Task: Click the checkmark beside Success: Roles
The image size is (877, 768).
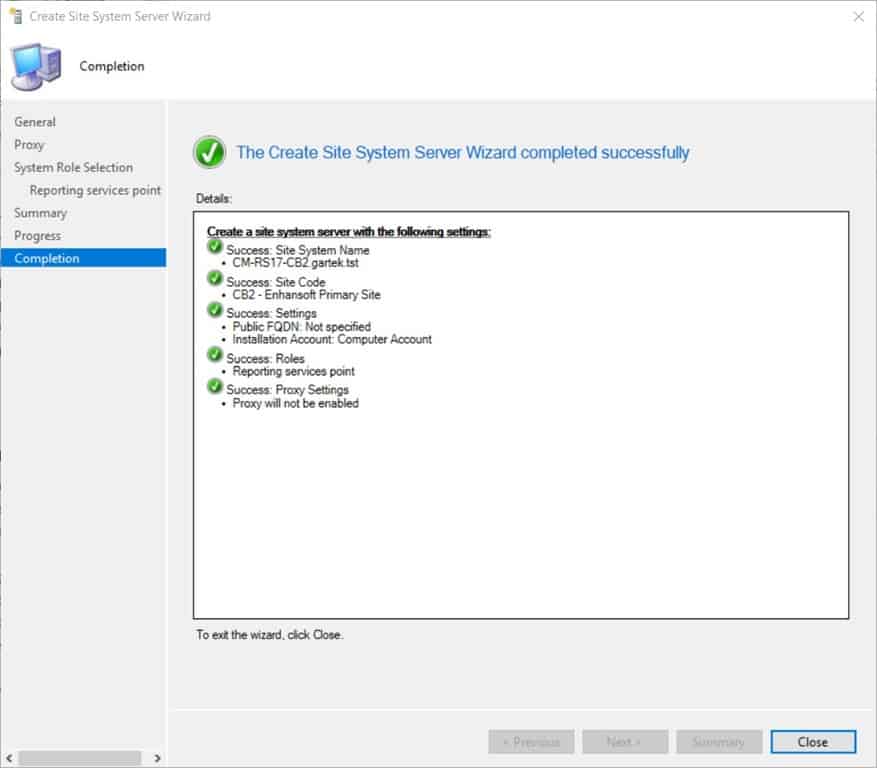Action: [x=213, y=354]
